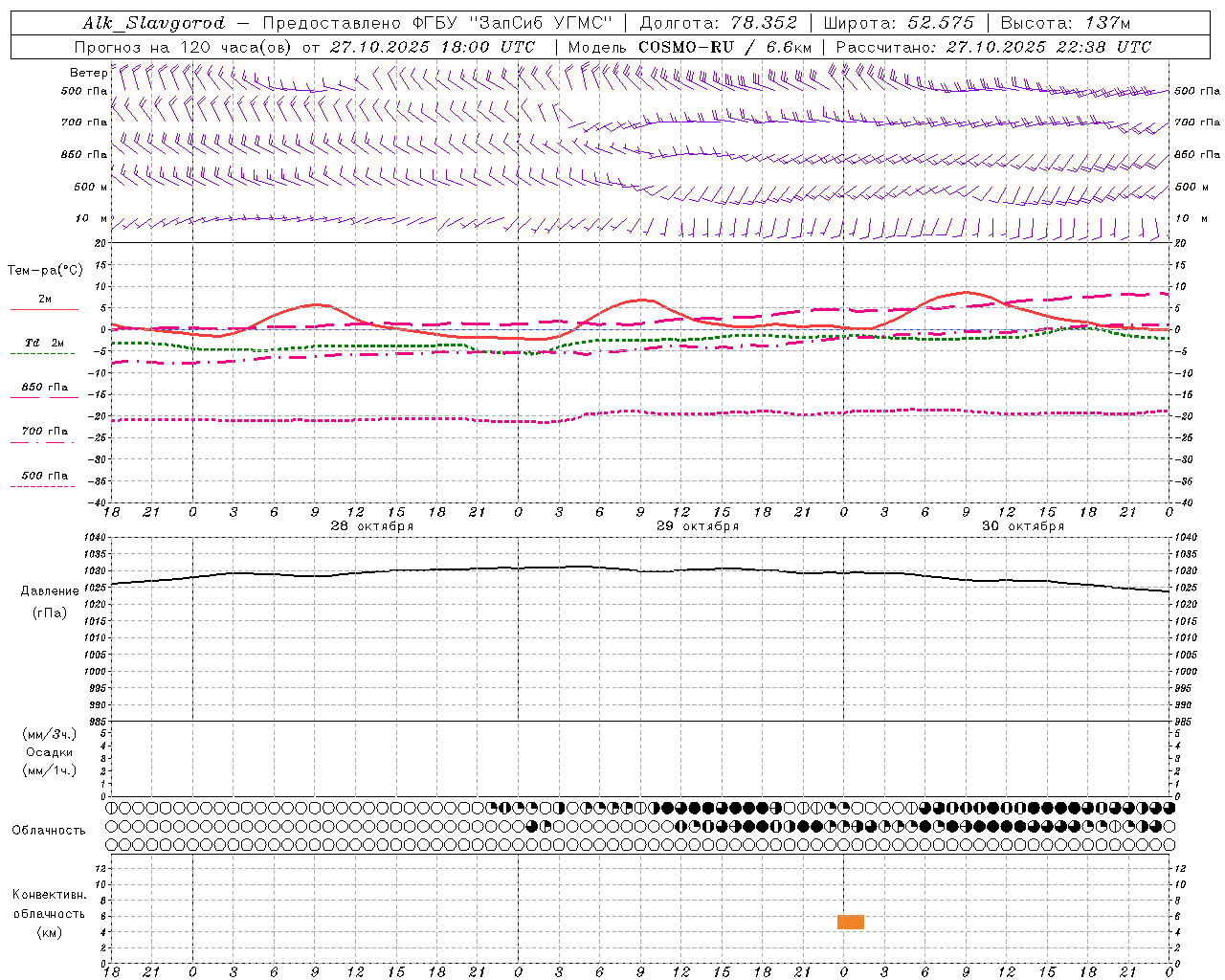Screen dimensions: 1225x980
Task: Click the Рассчитано: 27.10.2025 22:38 UTC text
Action: [993, 47]
